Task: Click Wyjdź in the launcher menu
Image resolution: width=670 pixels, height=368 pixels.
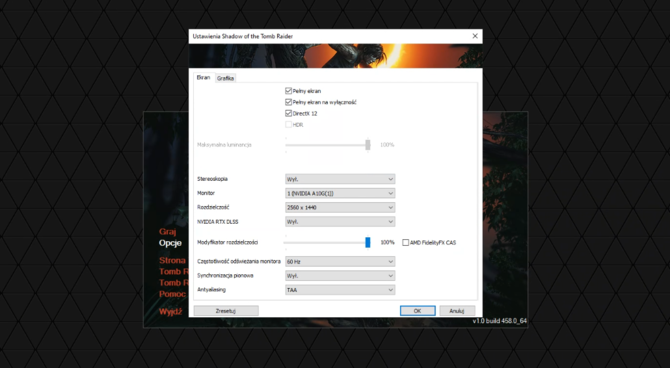Action: (x=170, y=312)
